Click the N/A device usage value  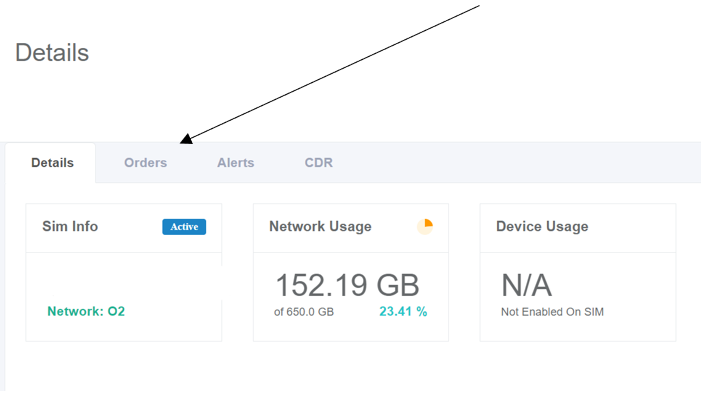tap(527, 285)
